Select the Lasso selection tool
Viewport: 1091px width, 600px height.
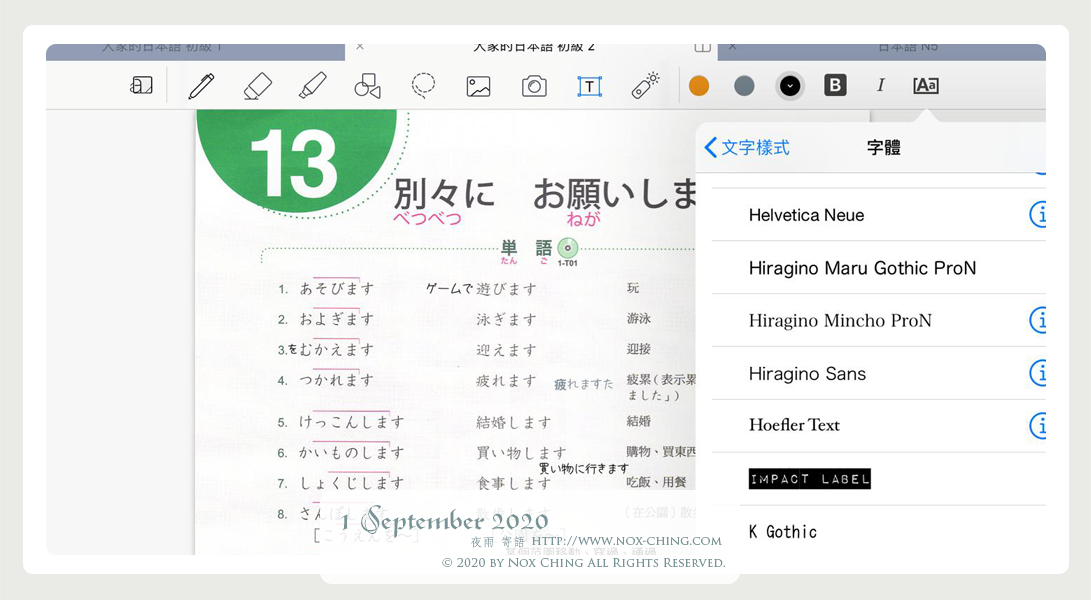423,86
